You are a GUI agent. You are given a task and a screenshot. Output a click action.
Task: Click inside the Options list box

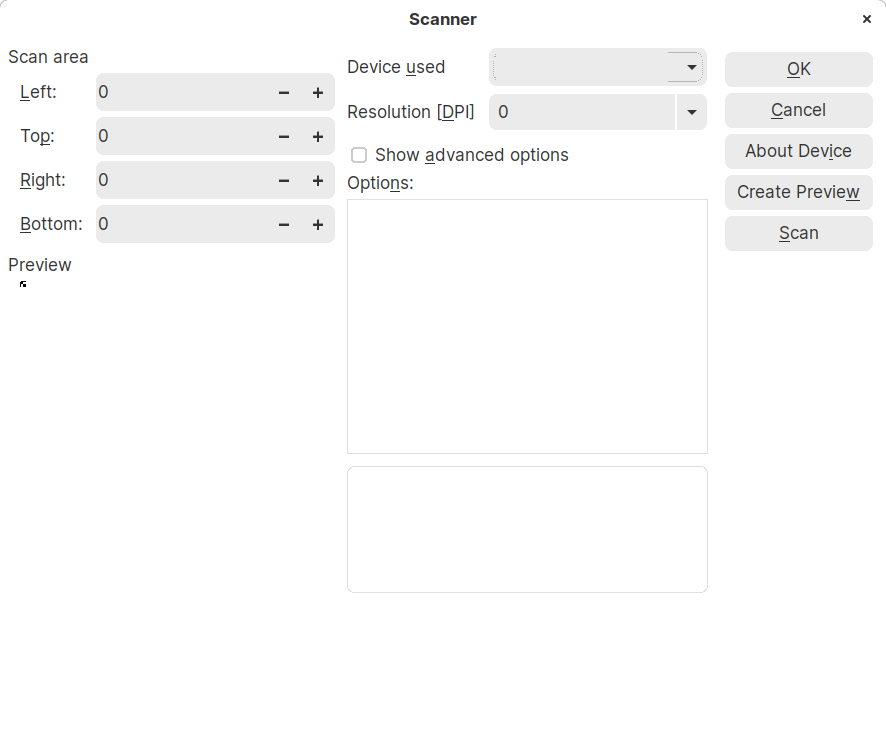point(527,326)
